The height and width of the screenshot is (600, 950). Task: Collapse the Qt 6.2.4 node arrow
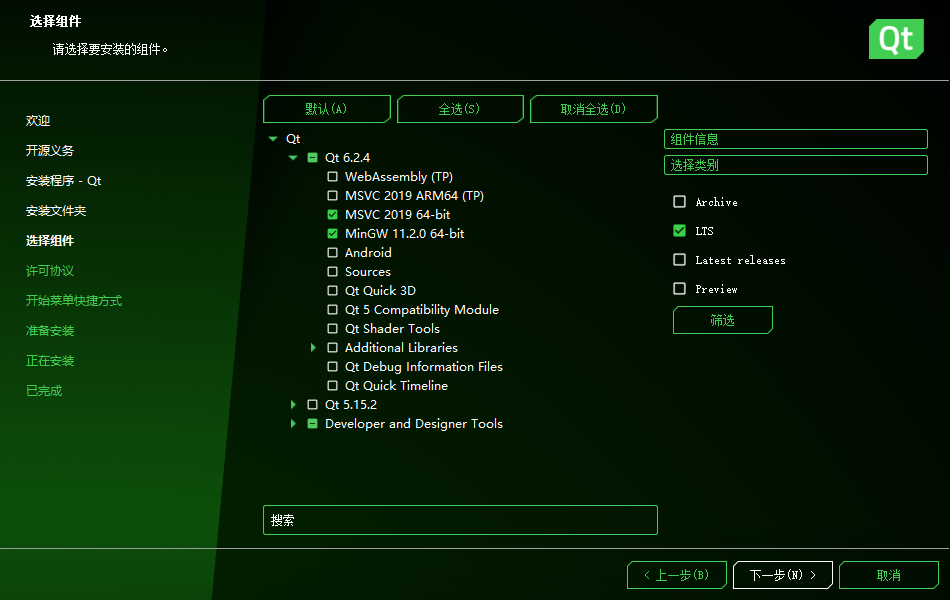click(x=293, y=158)
